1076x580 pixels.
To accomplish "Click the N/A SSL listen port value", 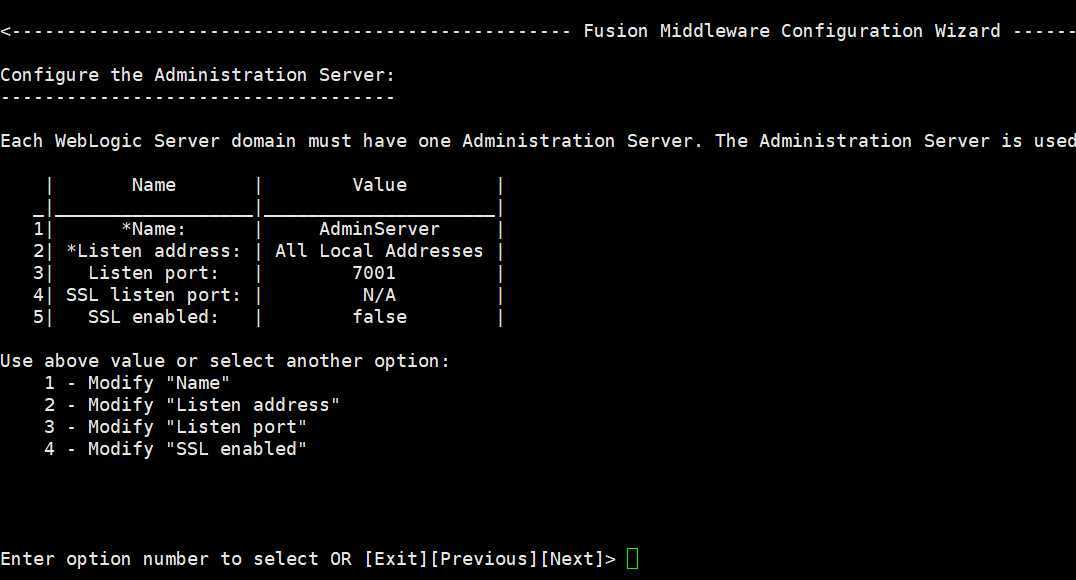I will (x=379, y=294).
